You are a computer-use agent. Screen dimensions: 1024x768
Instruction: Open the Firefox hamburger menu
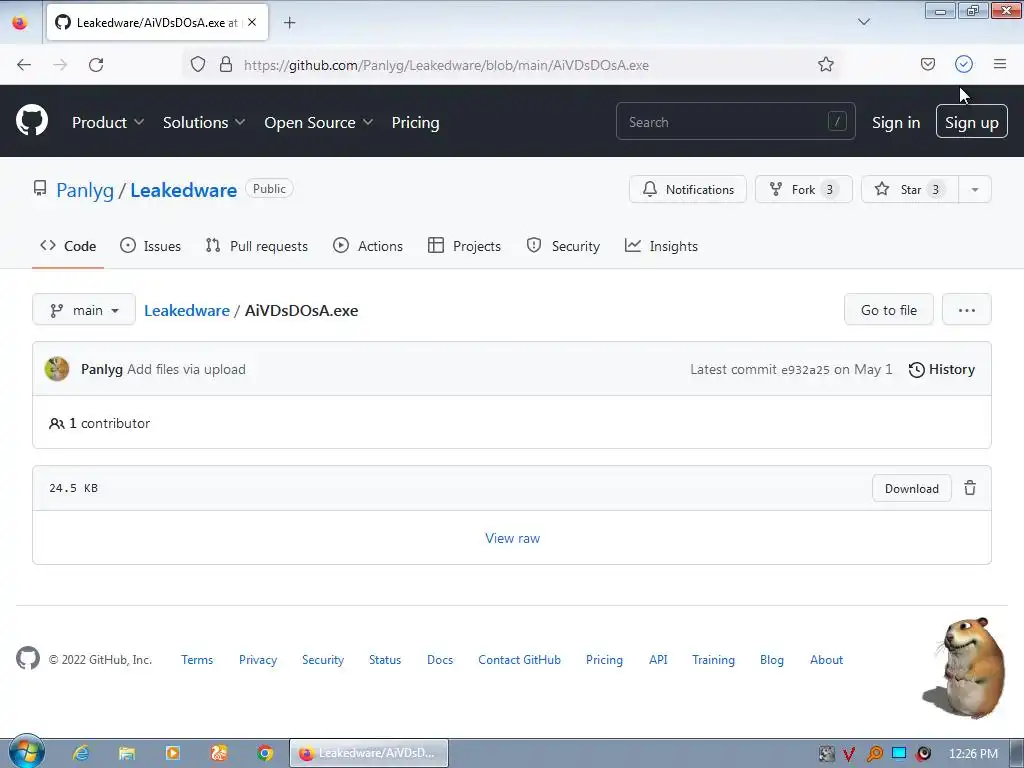(999, 64)
